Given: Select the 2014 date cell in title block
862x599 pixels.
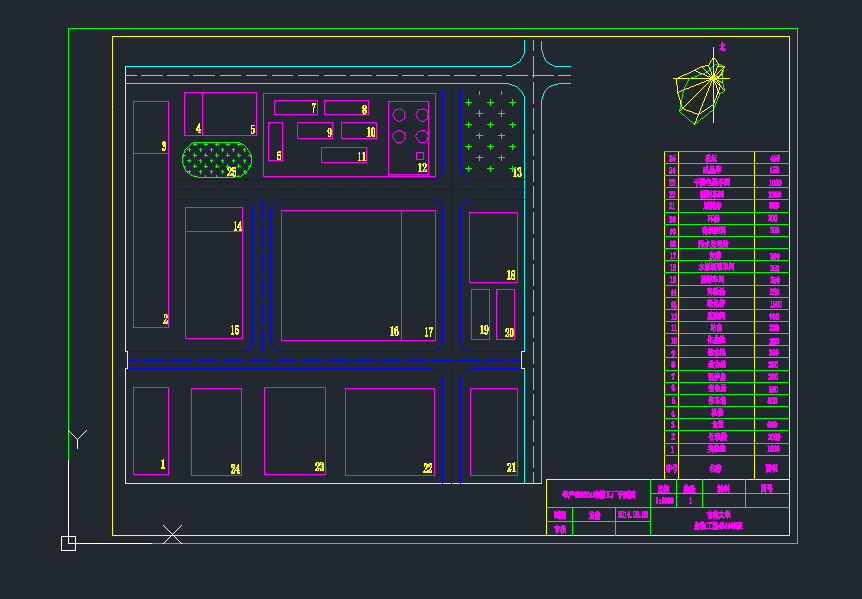Looking at the screenshot, I should point(634,514).
